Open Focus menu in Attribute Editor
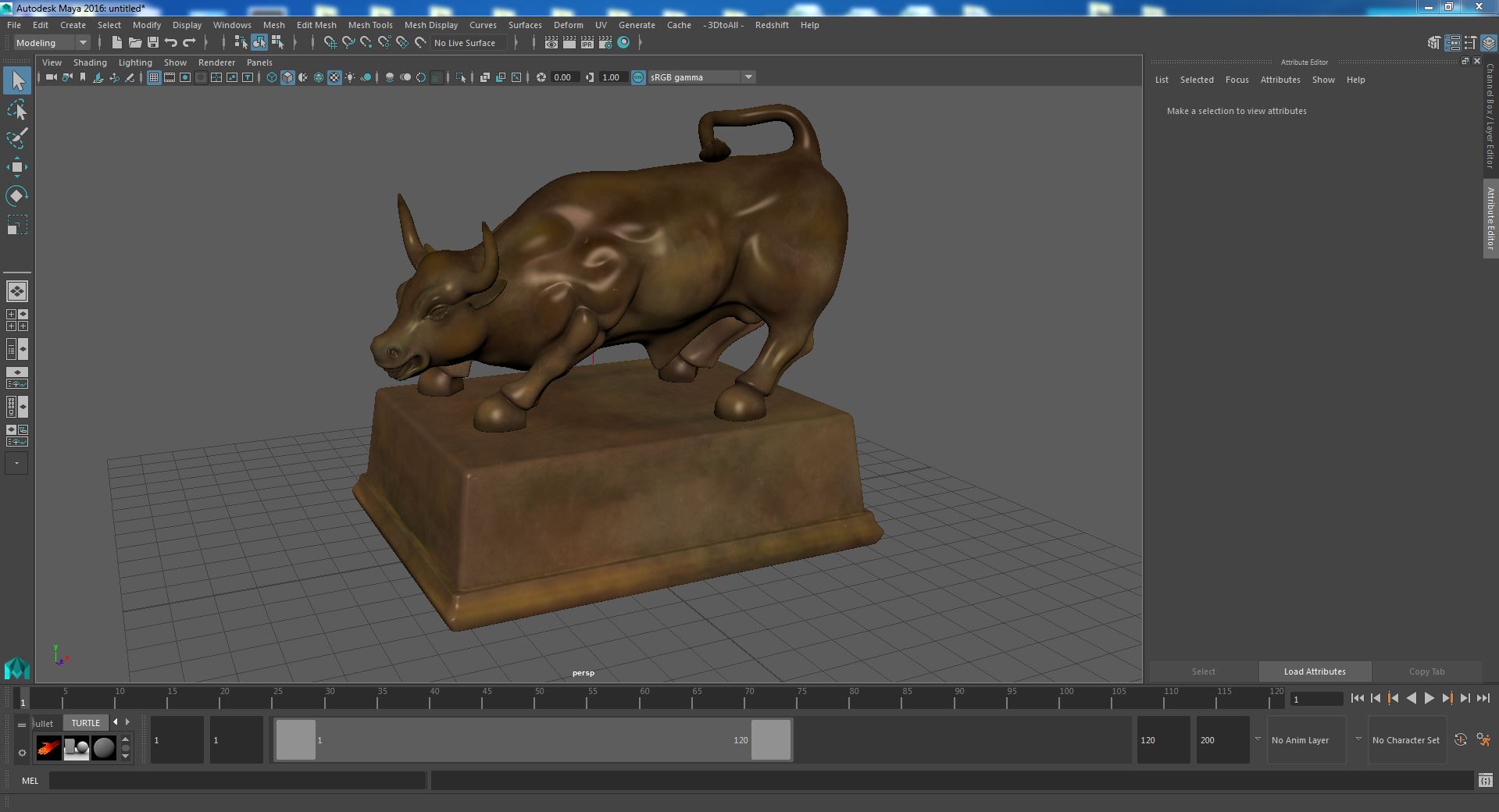 pyautogui.click(x=1237, y=80)
